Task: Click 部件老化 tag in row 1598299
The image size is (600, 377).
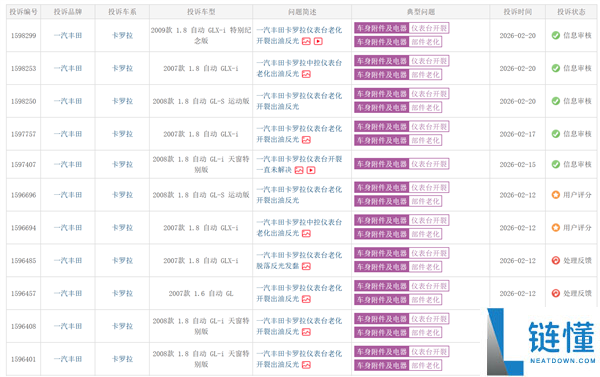Action: coord(425,42)
